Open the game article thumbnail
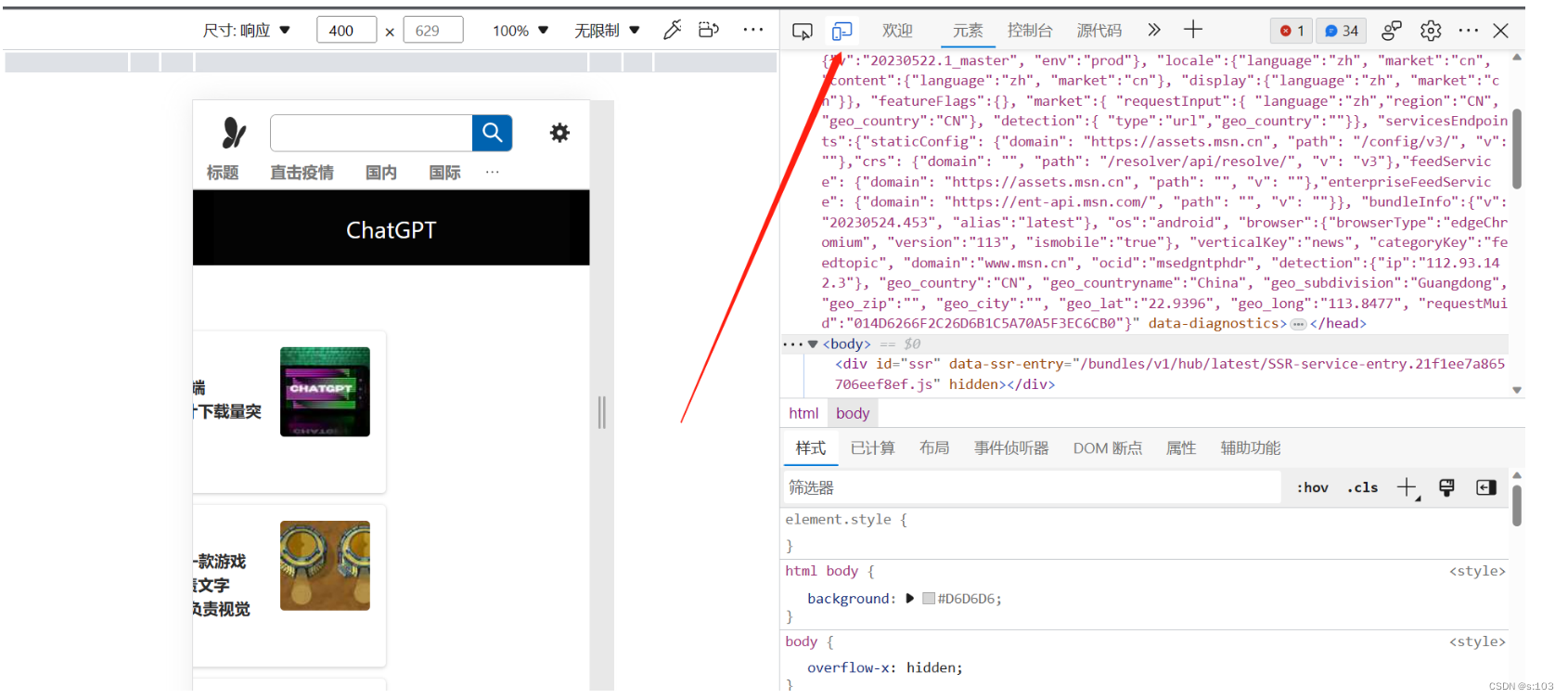This screenshot has width=1568, height=699. (x=325, y=565)
